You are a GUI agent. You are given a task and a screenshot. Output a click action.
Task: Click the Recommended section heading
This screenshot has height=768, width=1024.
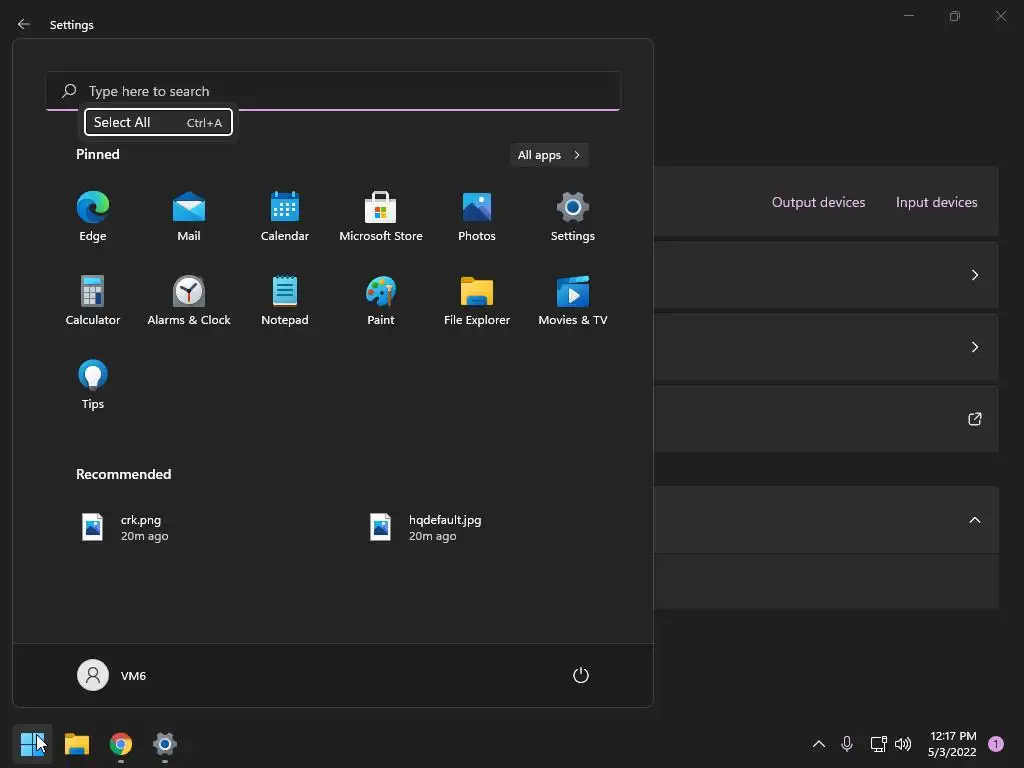point(123,474)
